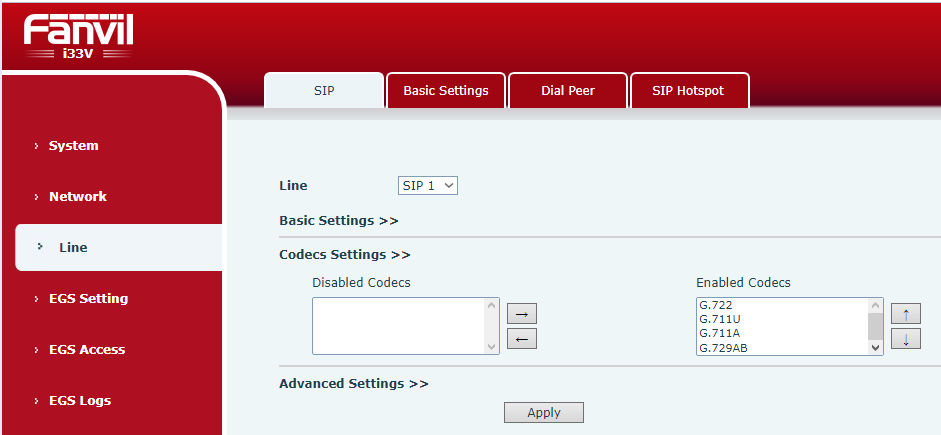Expand the Advanced Settings section
Screen dimensions: 941x435
point(353,383)
